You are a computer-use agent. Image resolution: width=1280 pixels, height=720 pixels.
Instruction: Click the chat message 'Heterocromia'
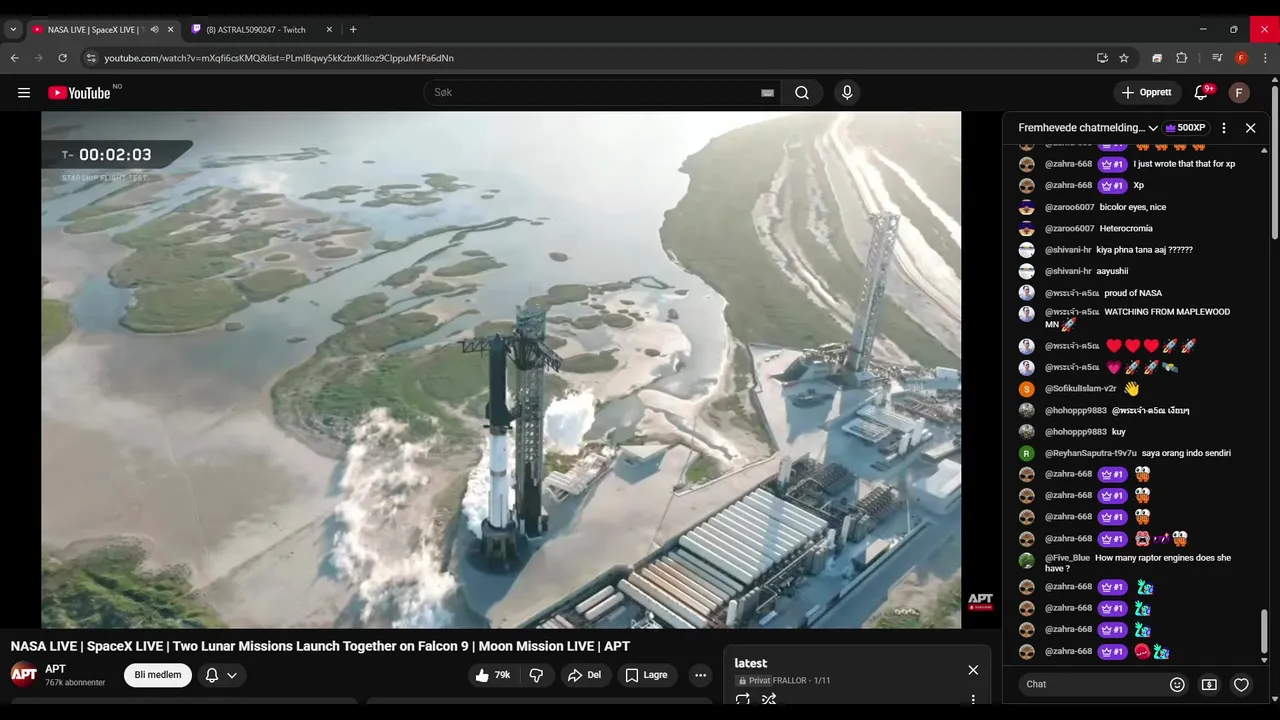(1126, 229)
